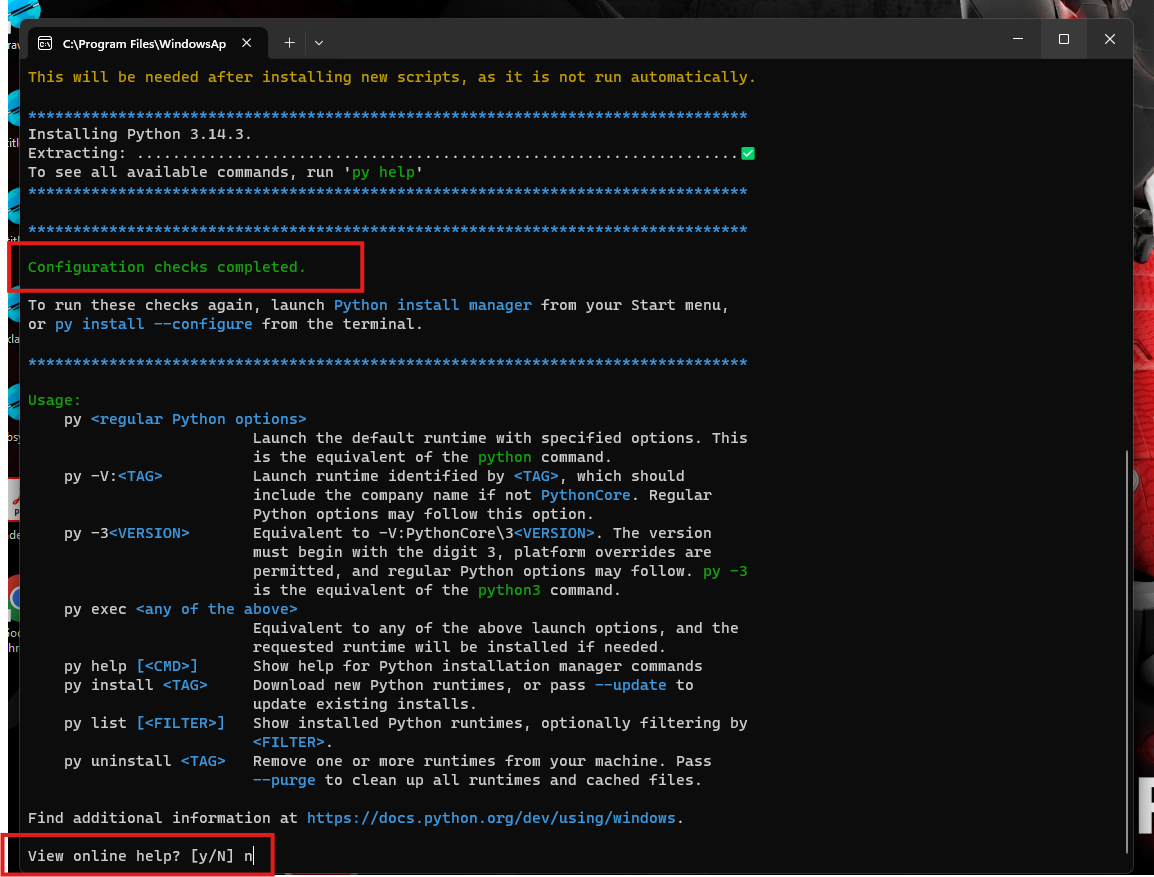The height and width of the screenshot is (877, 1154).
Task: Click 'py -3<VERSION>' usage entry
Action: coord(127,533)
